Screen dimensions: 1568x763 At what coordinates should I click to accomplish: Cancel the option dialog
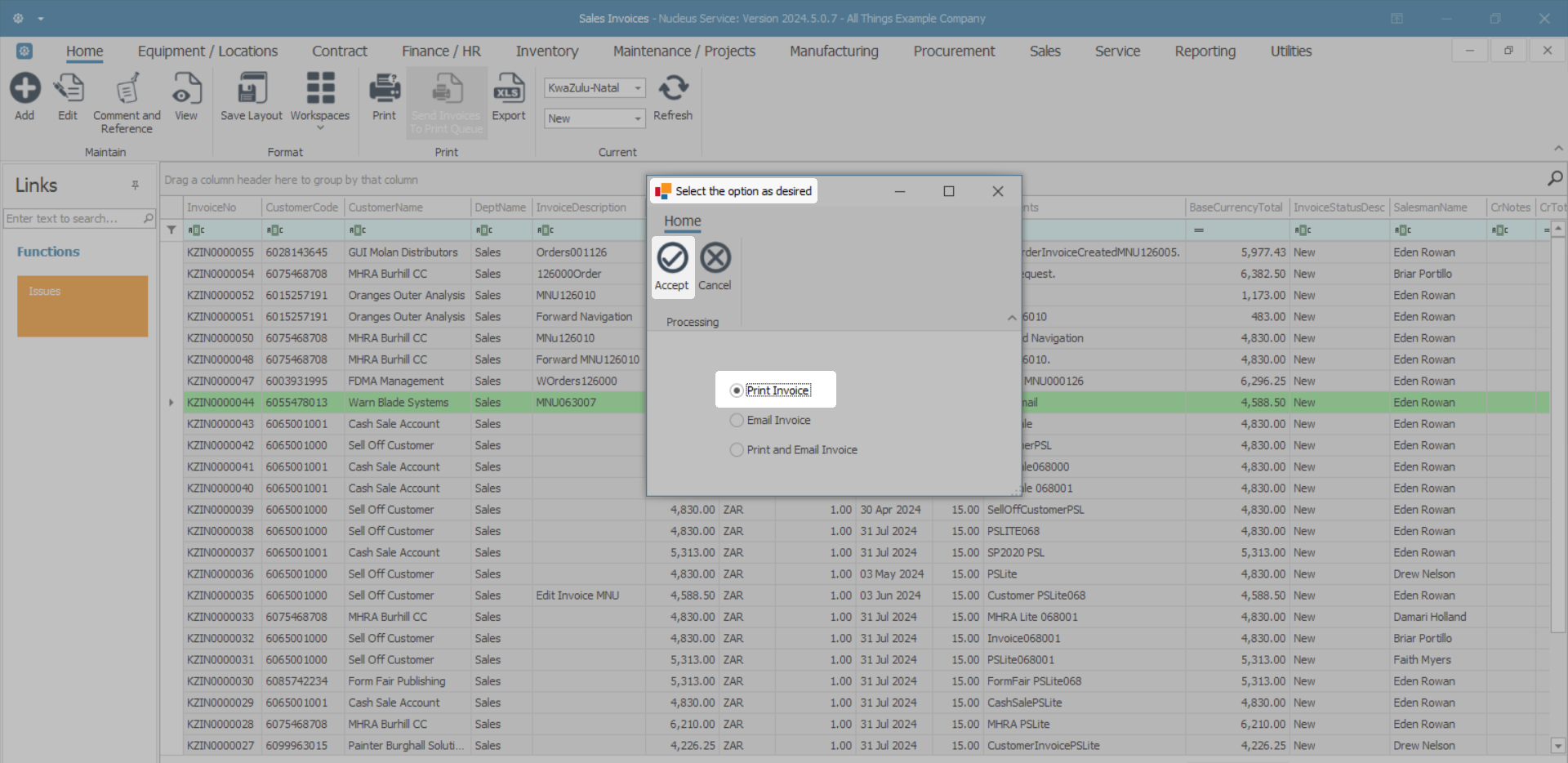tap(715, 266)
